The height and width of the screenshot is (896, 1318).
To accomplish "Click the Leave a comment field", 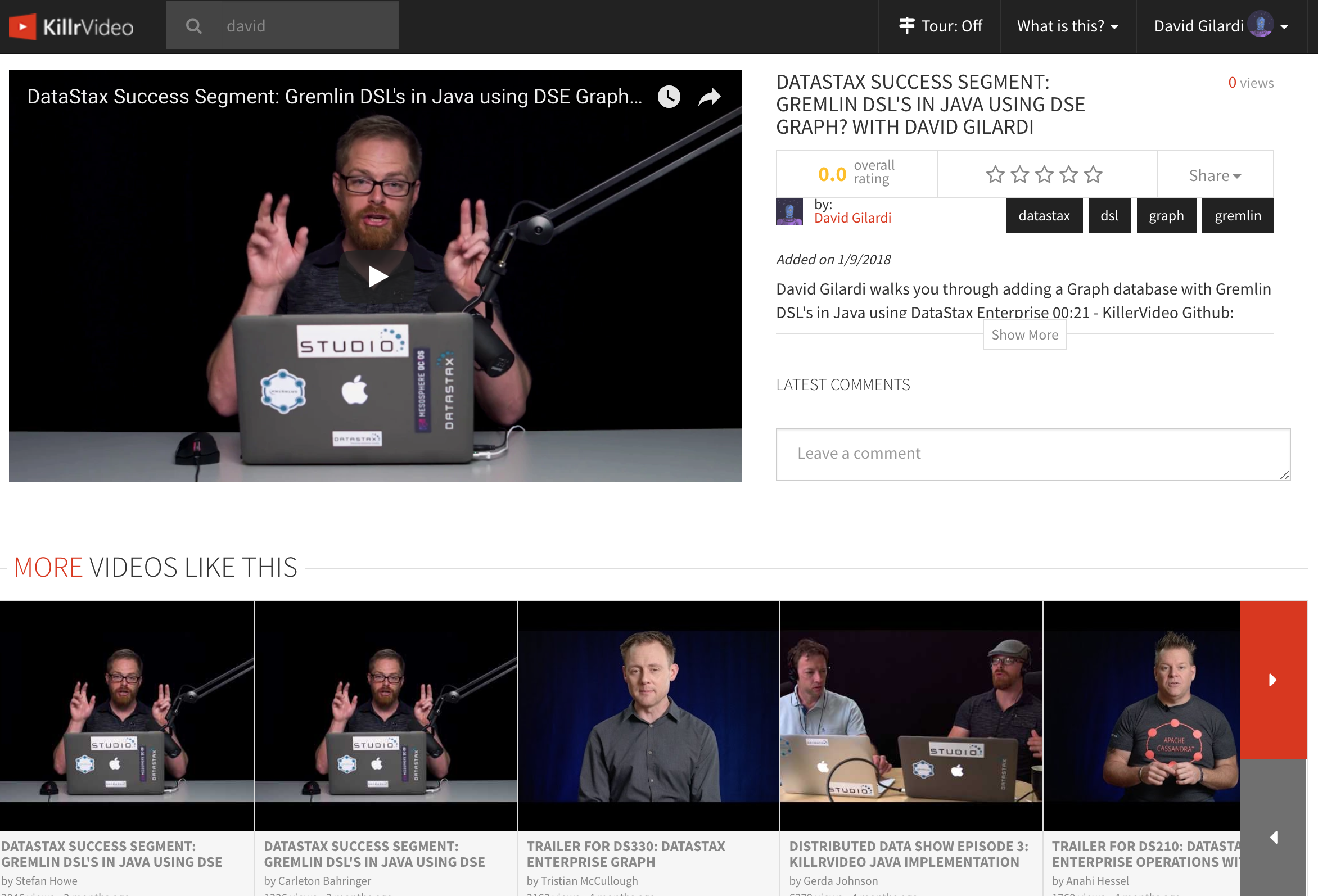I will (1033, 454).
